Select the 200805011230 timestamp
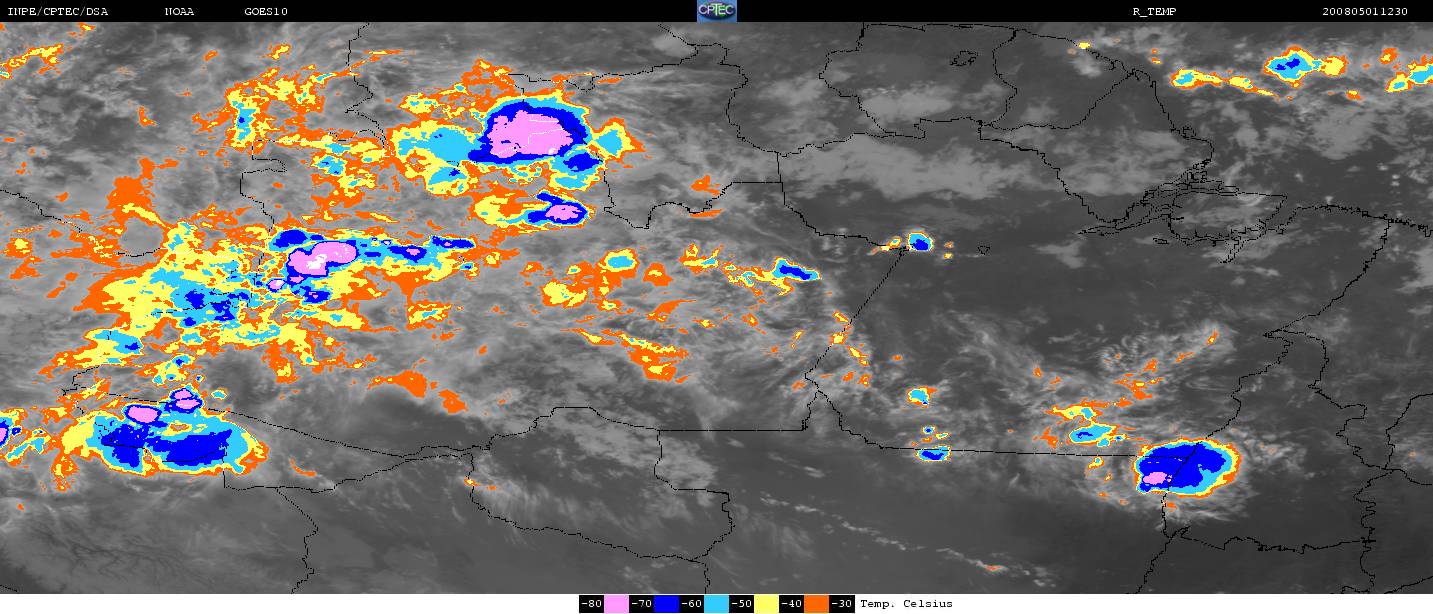Viewport: 1433px width, 614px height. pos(1365,11)
